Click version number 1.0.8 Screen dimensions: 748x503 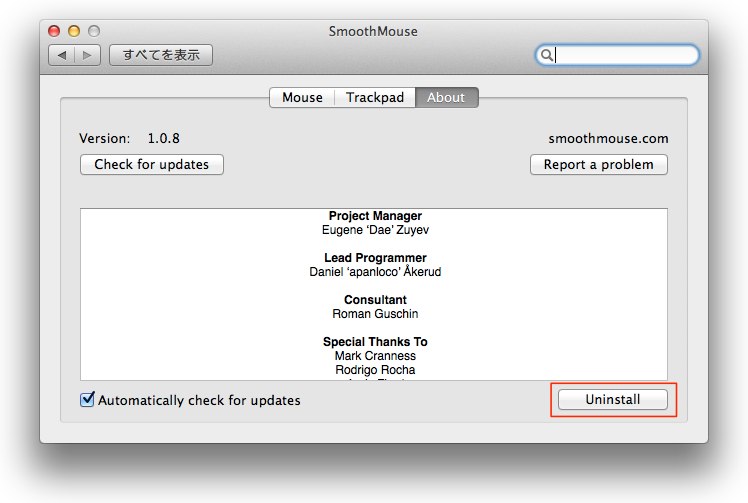pos(164,138)
